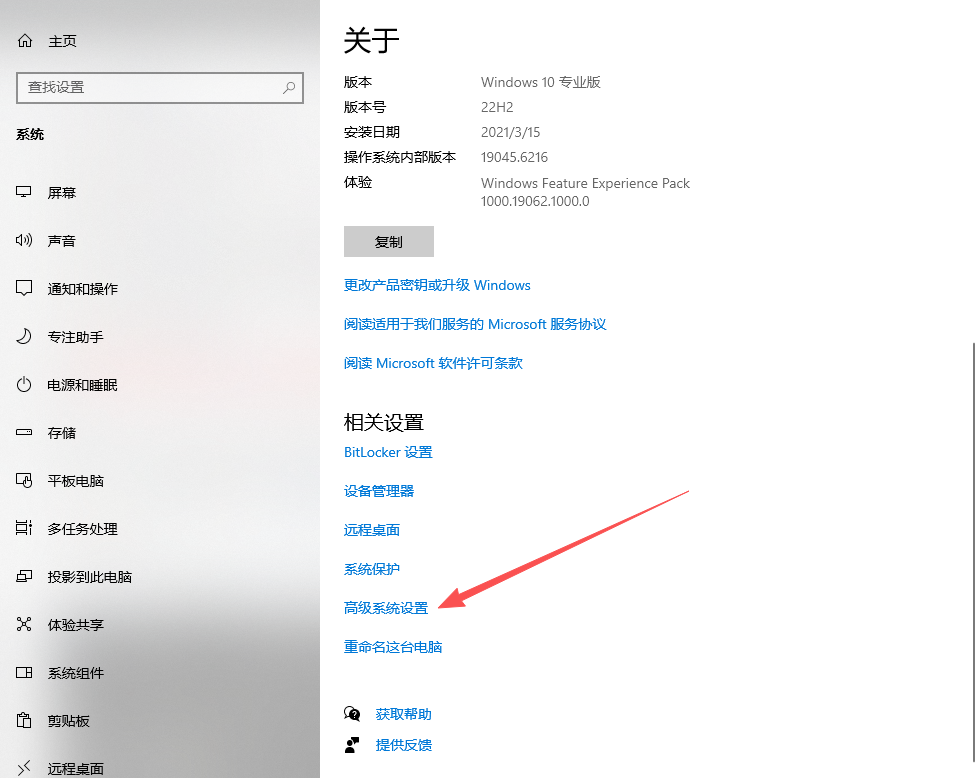Click the 复制 copy button
Viewport: 977px width, 778px height.
[389, 242]
